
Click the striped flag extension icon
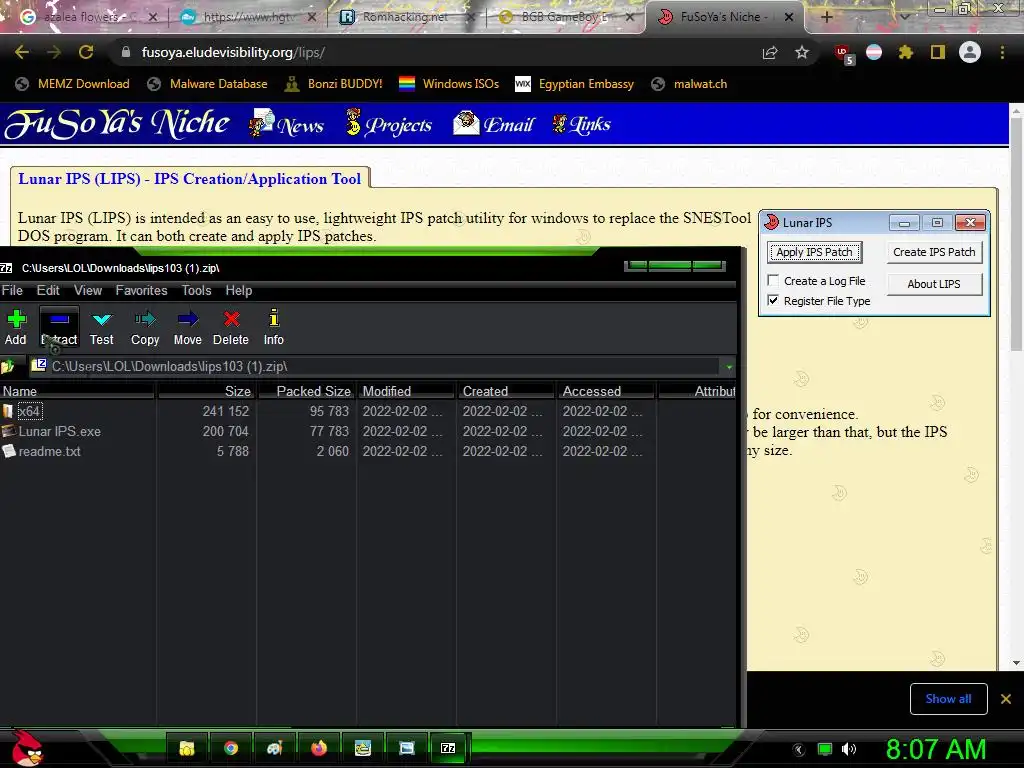coord(874,52)
